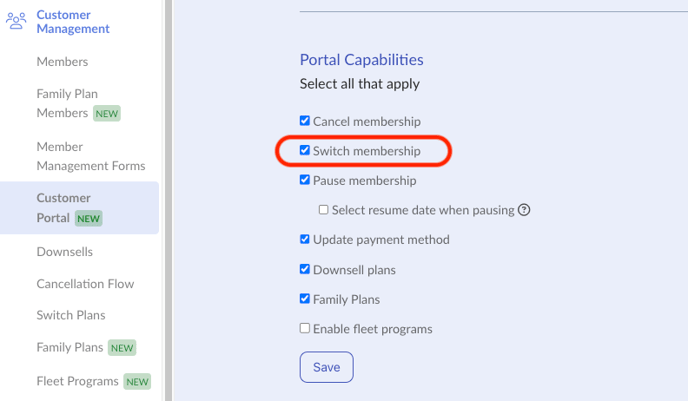
Task: Open the Members sidebar item
Action: coord(62,62)
